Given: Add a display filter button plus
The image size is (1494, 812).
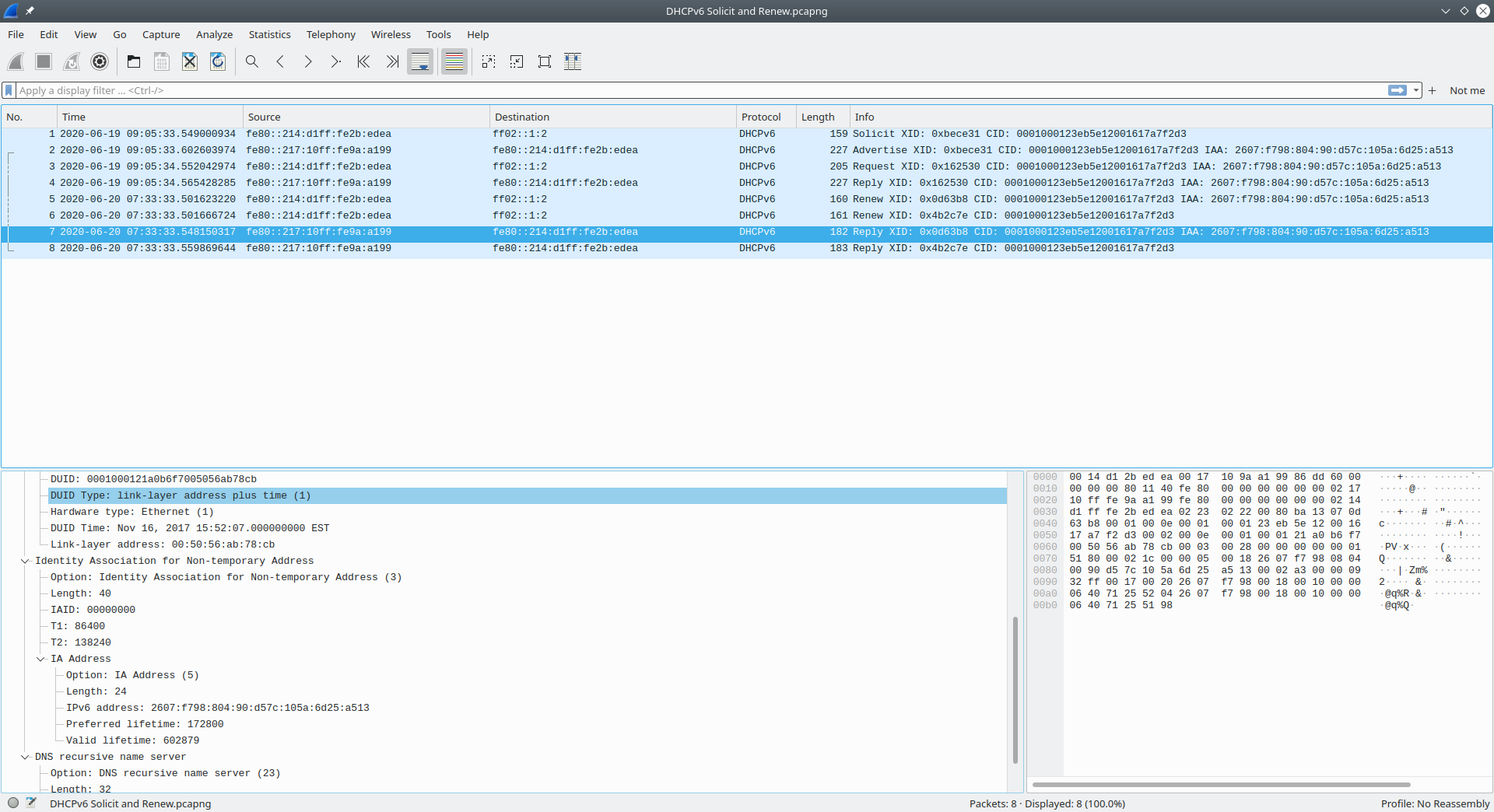Looking at the screenshot, I should pos(1432,90).
